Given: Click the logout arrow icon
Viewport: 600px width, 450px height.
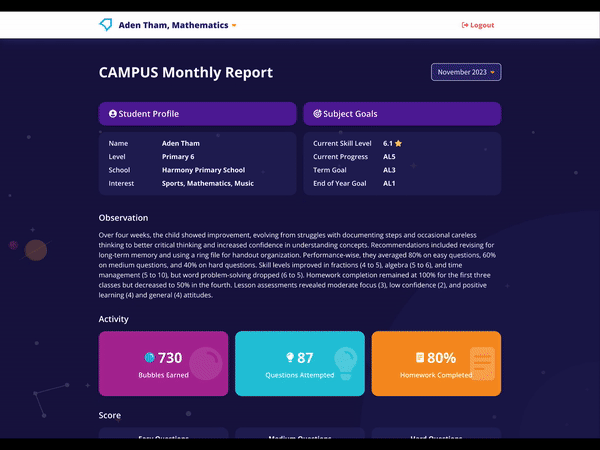Looking at the screenshot, I should (465, 25).
